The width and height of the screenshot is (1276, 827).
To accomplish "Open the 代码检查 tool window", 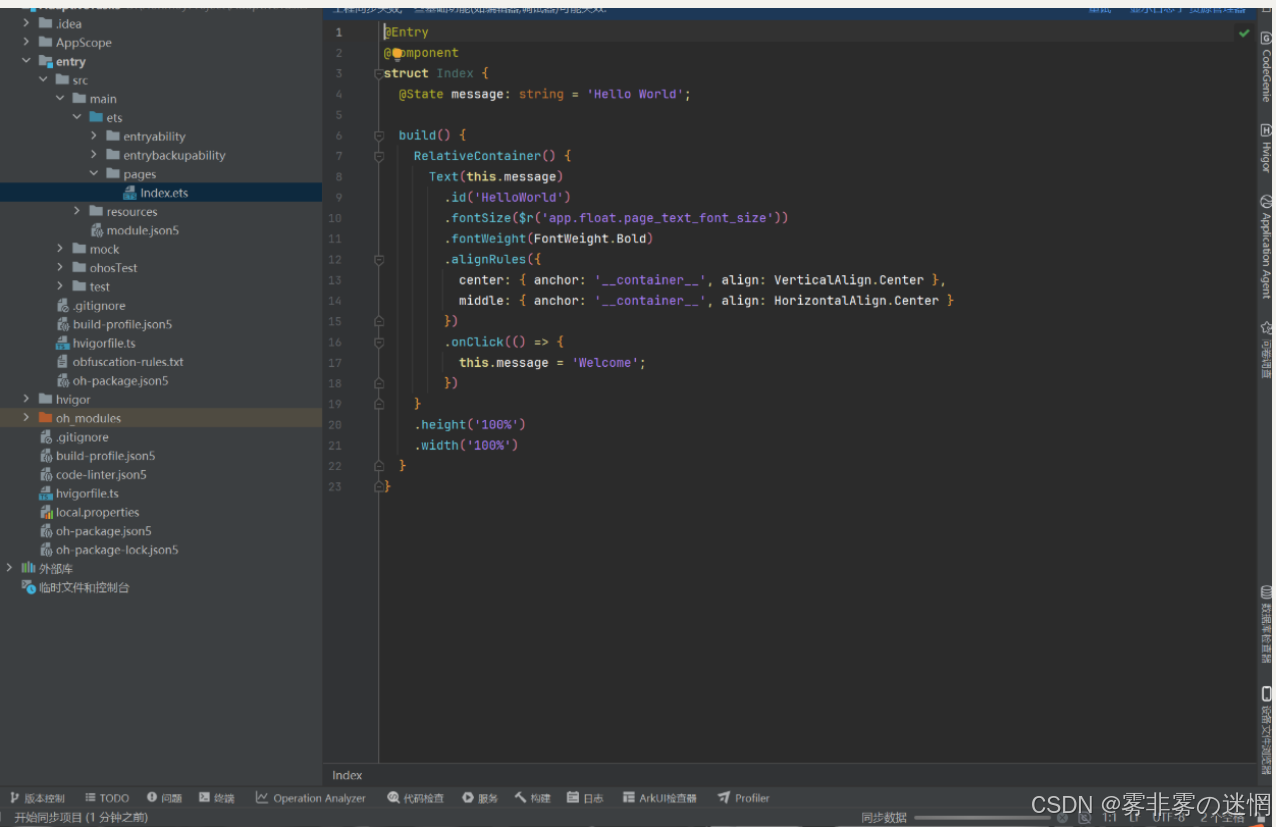I will pyautogui.click(x=415, y=798).
